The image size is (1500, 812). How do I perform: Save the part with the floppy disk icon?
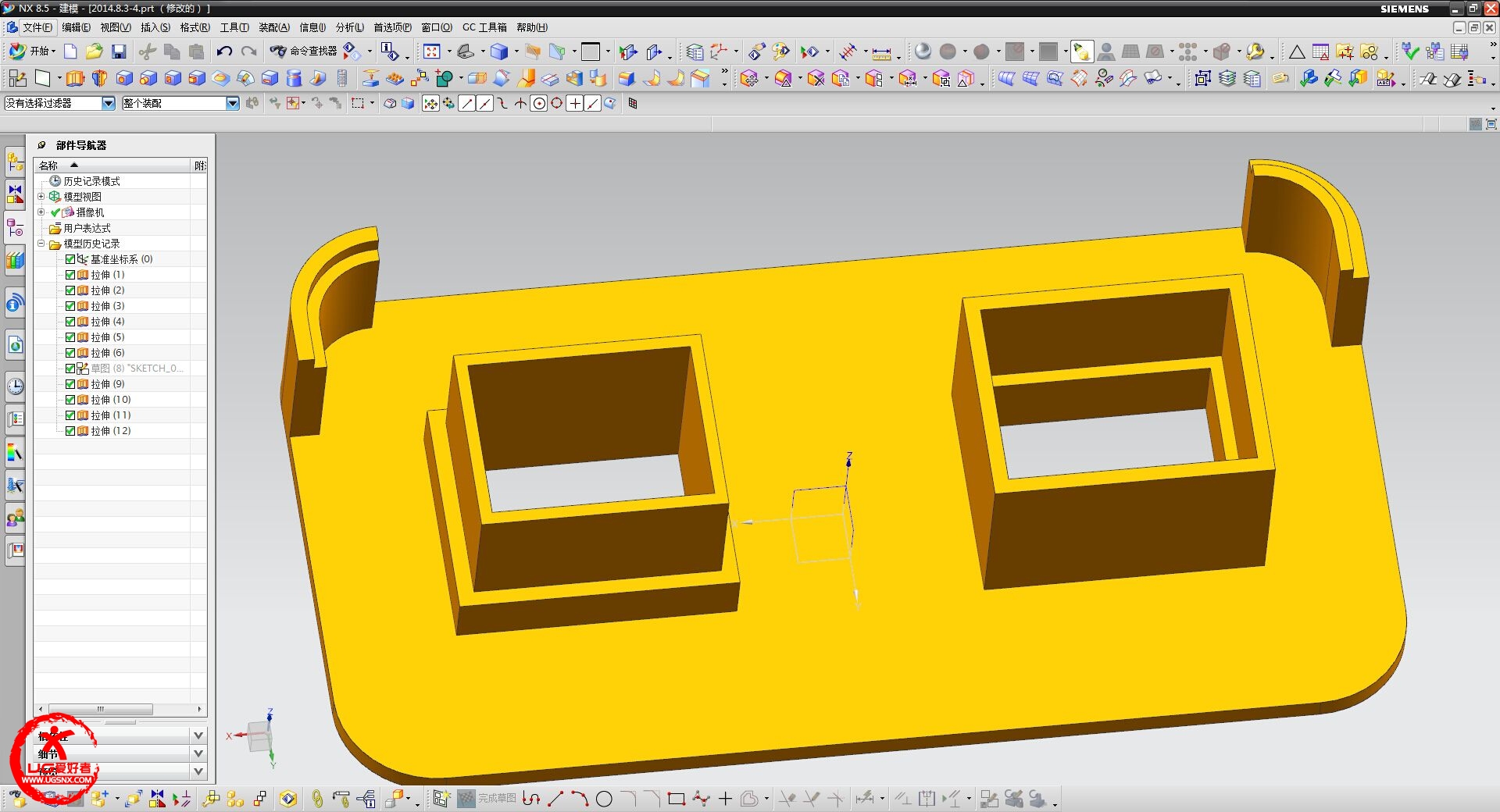tap(119, 52)
